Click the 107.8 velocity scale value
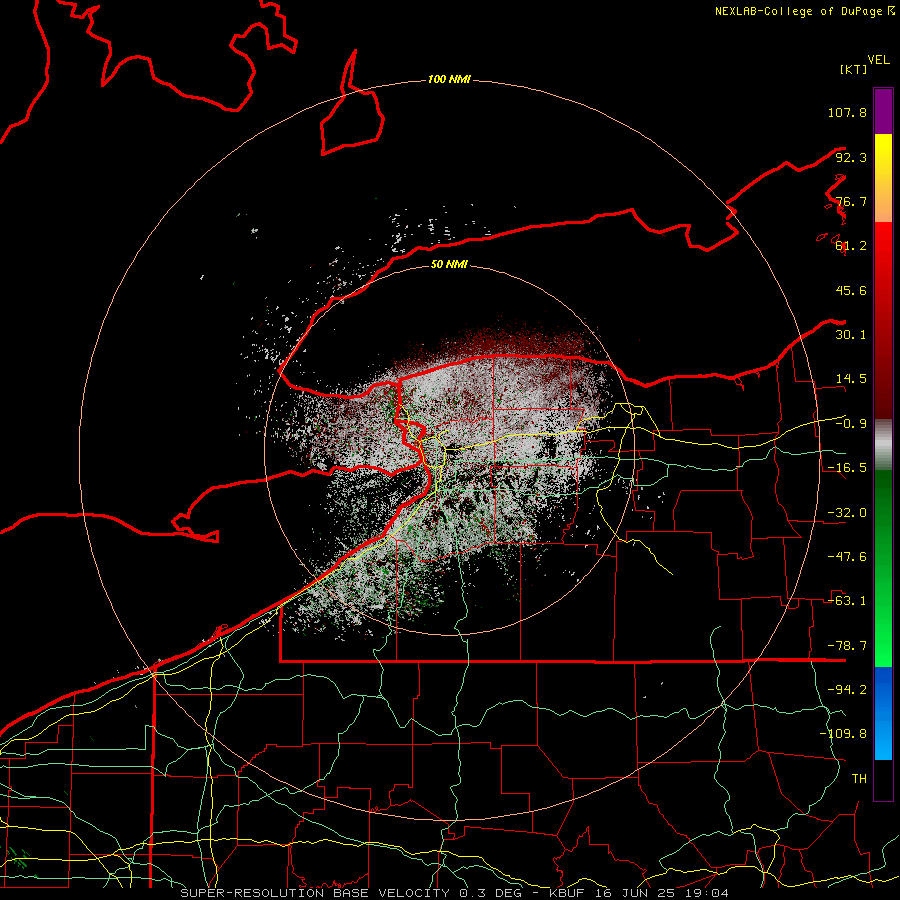 [847, 112]
